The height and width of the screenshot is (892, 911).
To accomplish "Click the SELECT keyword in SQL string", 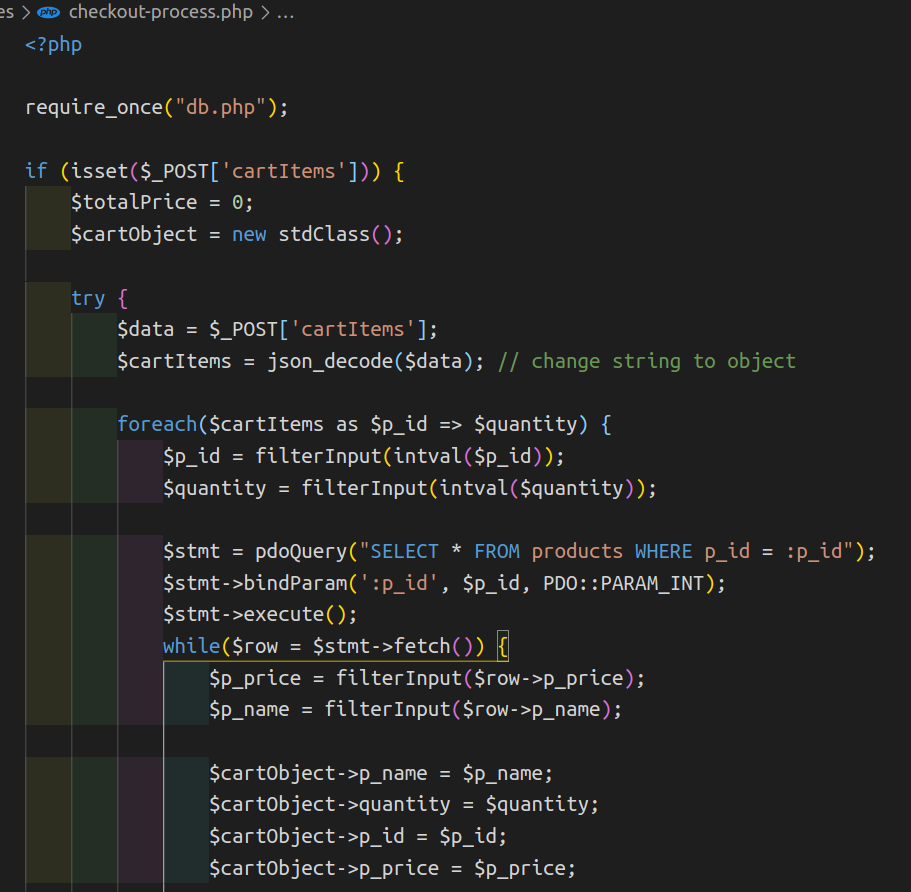I will [x=404, y=551].
